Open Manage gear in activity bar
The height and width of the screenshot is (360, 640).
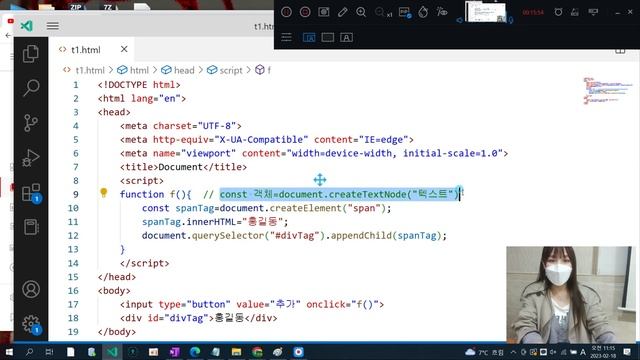(31, 324)
